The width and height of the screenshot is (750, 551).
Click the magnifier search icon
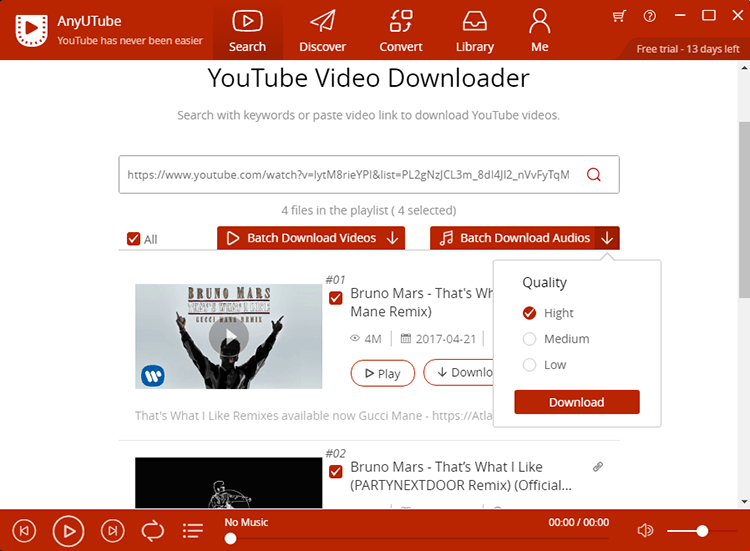coord(594,175)
